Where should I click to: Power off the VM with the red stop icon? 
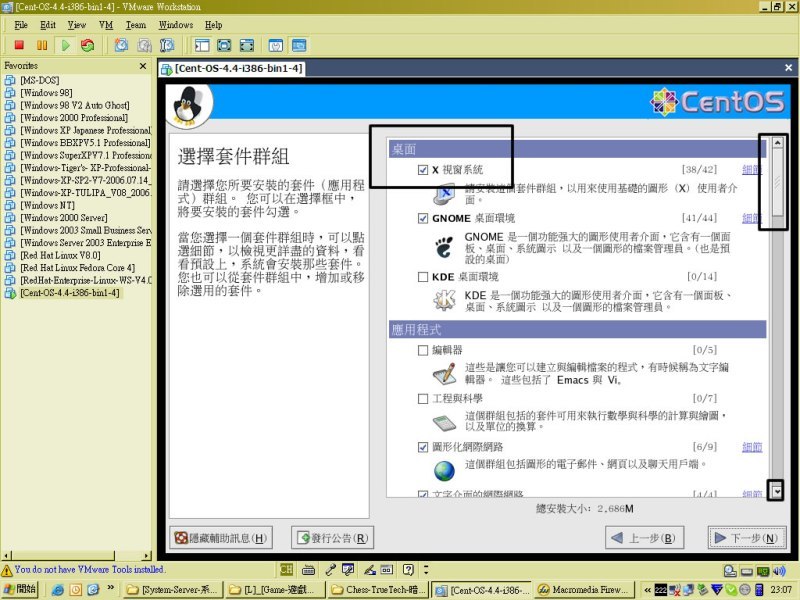pos(19,45)
